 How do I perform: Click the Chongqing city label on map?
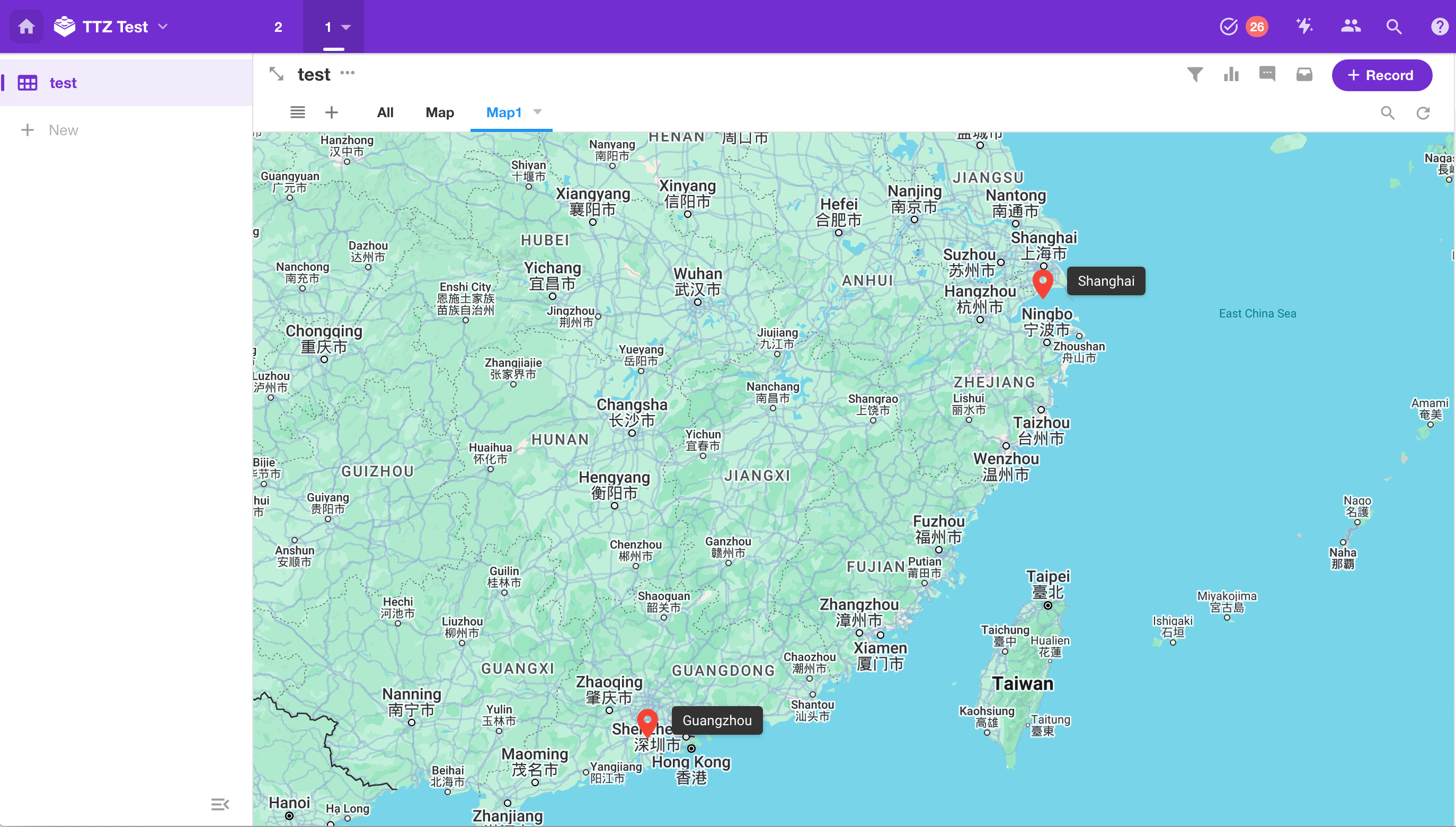point(324,339)
